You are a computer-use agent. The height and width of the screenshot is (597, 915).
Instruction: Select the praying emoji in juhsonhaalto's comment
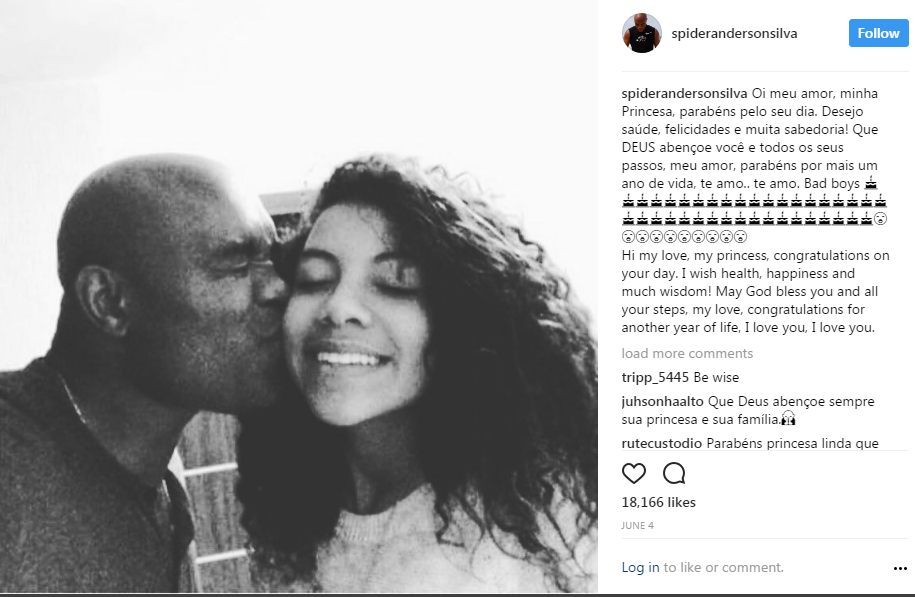point(788,419)
